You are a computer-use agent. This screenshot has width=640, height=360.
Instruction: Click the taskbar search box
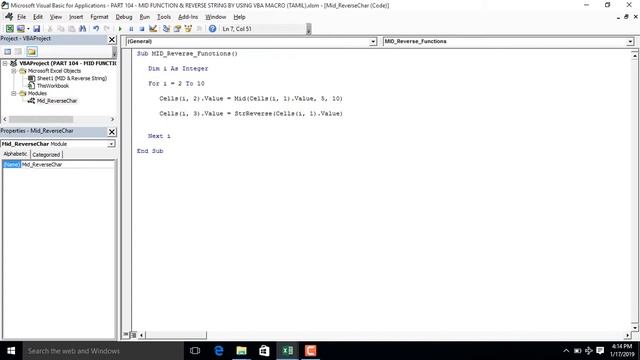(x=103, y=351)
